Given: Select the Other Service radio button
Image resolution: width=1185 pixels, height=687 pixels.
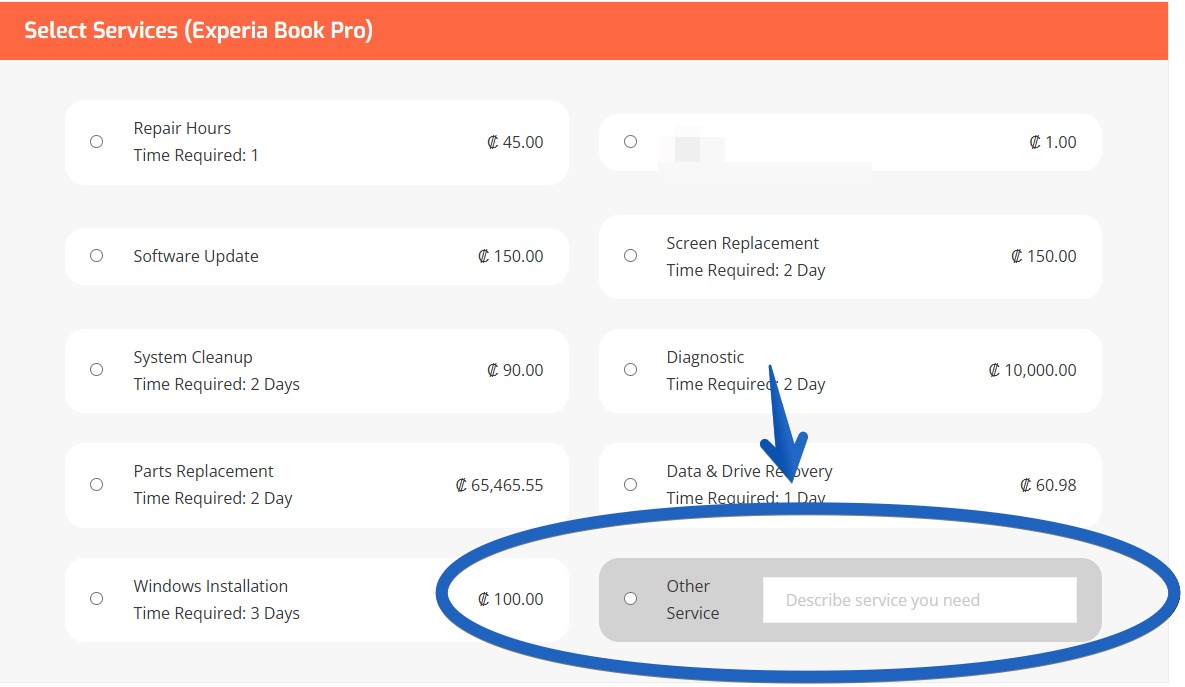Looking at the screenshot, I should (630, 599).
